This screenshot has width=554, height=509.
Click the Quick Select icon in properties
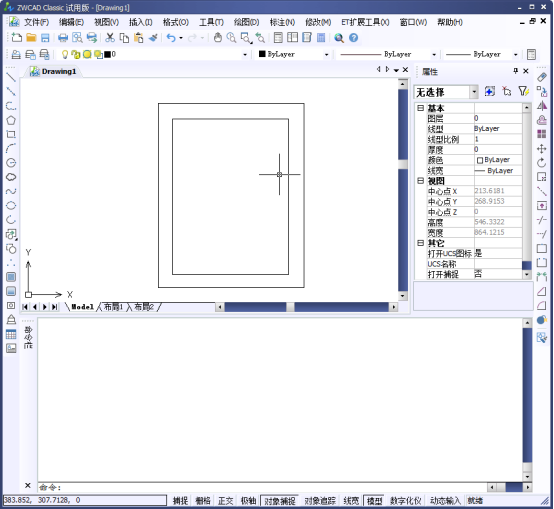(x=523, y=91)
